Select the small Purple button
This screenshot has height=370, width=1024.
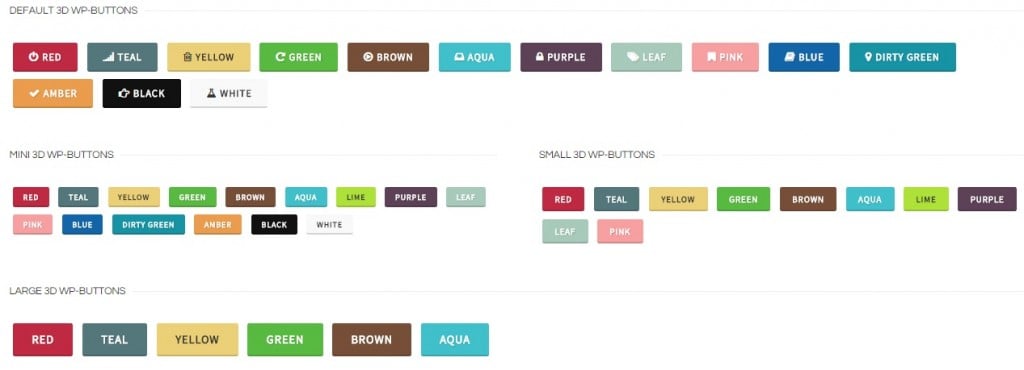987,199
